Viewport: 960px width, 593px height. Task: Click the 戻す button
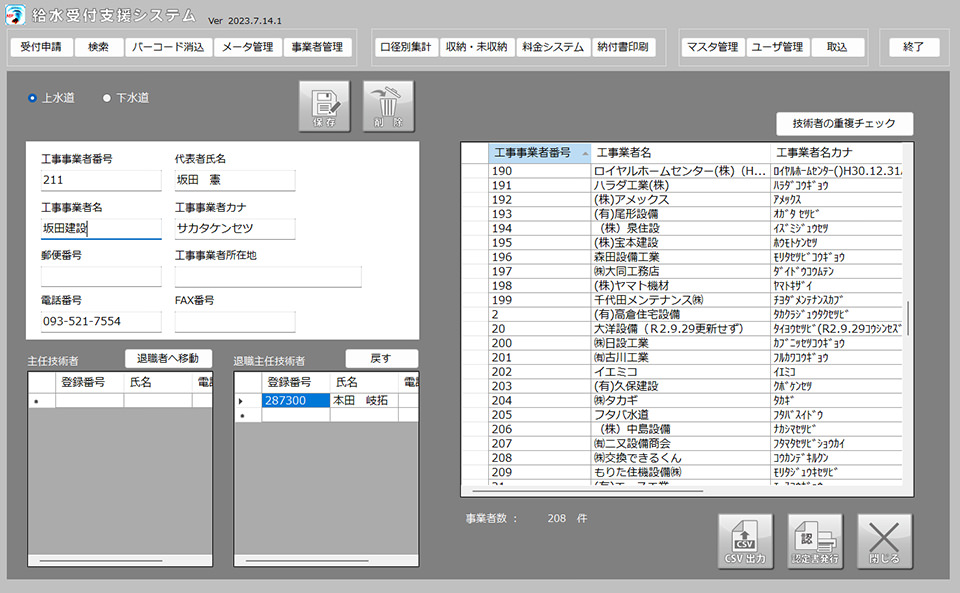(x=381, y=358)
